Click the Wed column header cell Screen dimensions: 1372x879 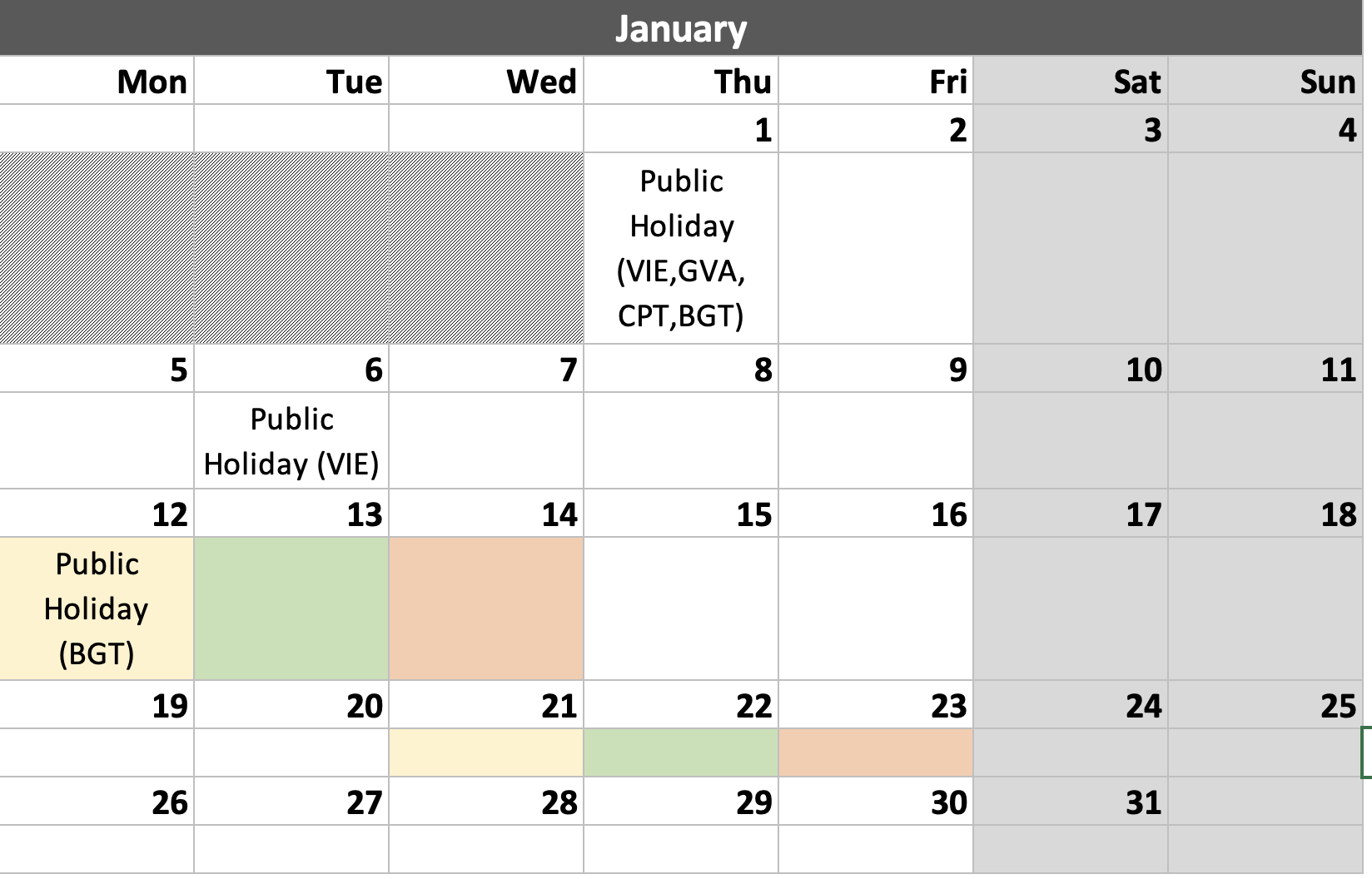click(x=486, y=81)
